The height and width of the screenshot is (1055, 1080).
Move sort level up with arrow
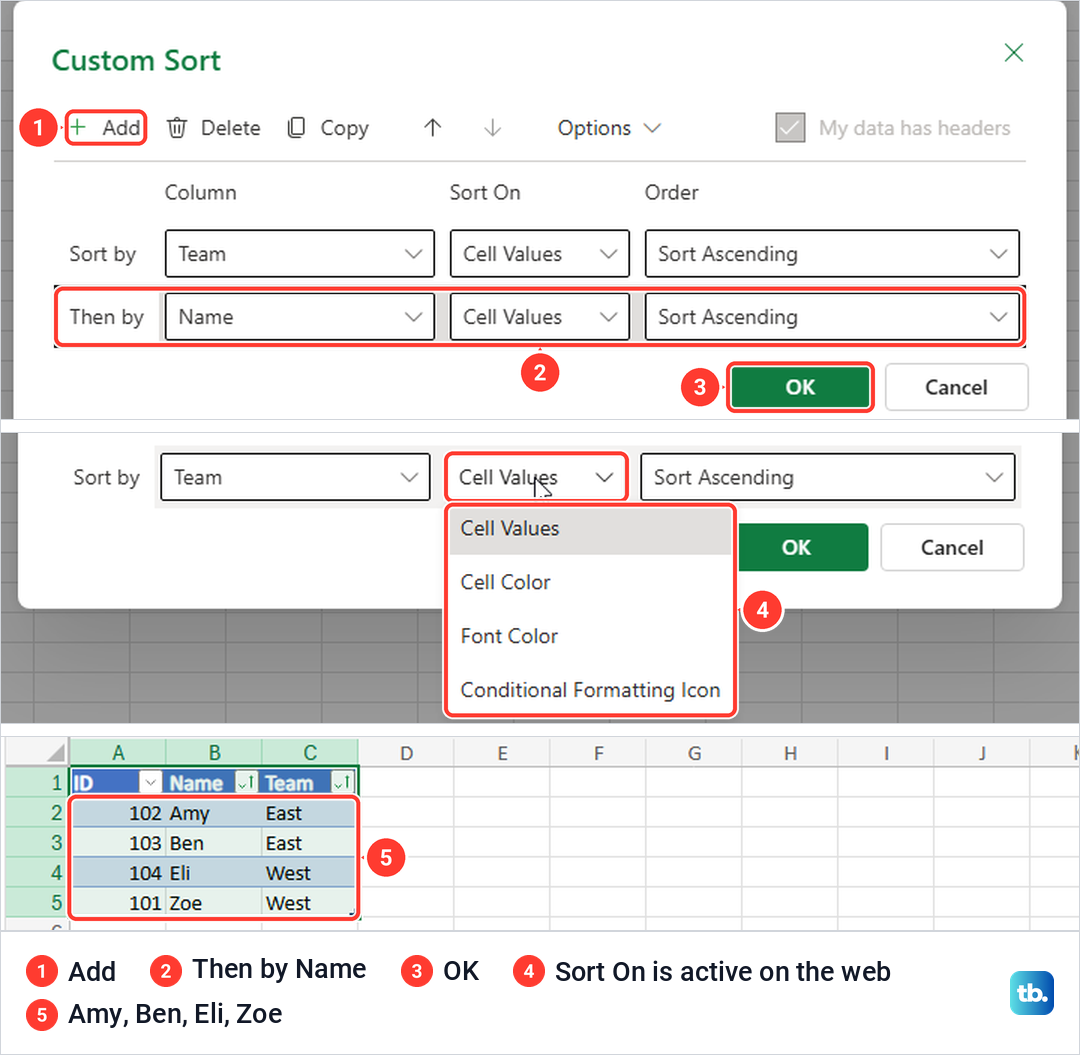click(433, 127)
